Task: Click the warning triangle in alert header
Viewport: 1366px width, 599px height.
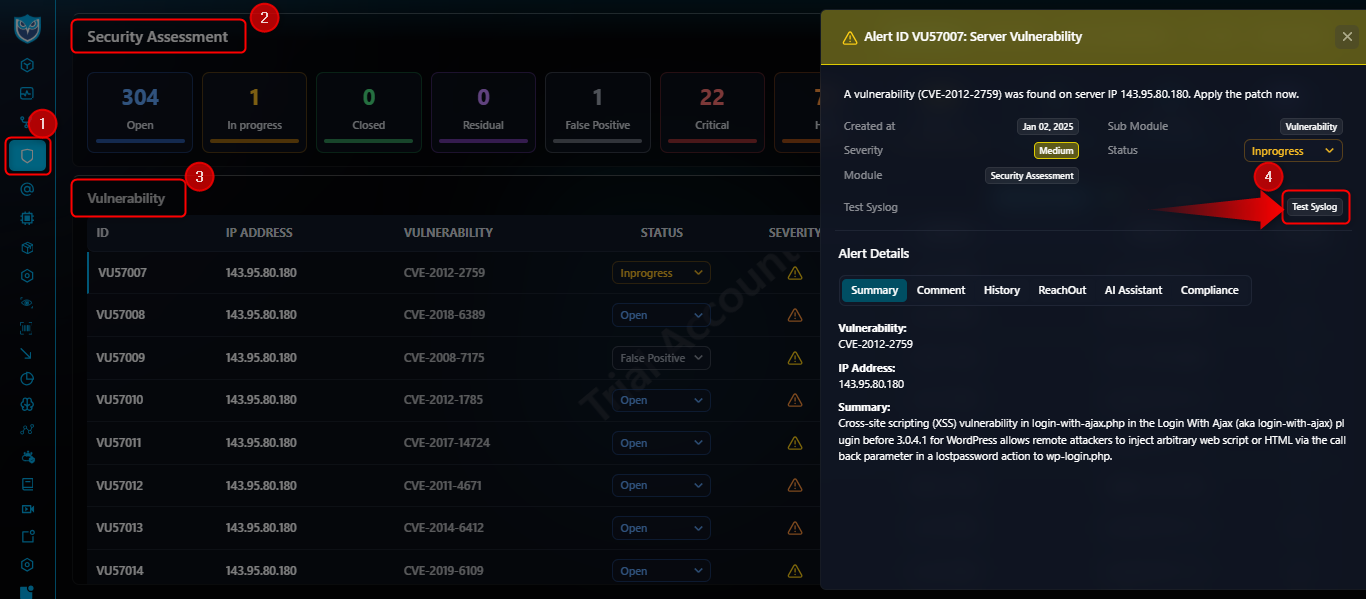Action: [850, 37]
